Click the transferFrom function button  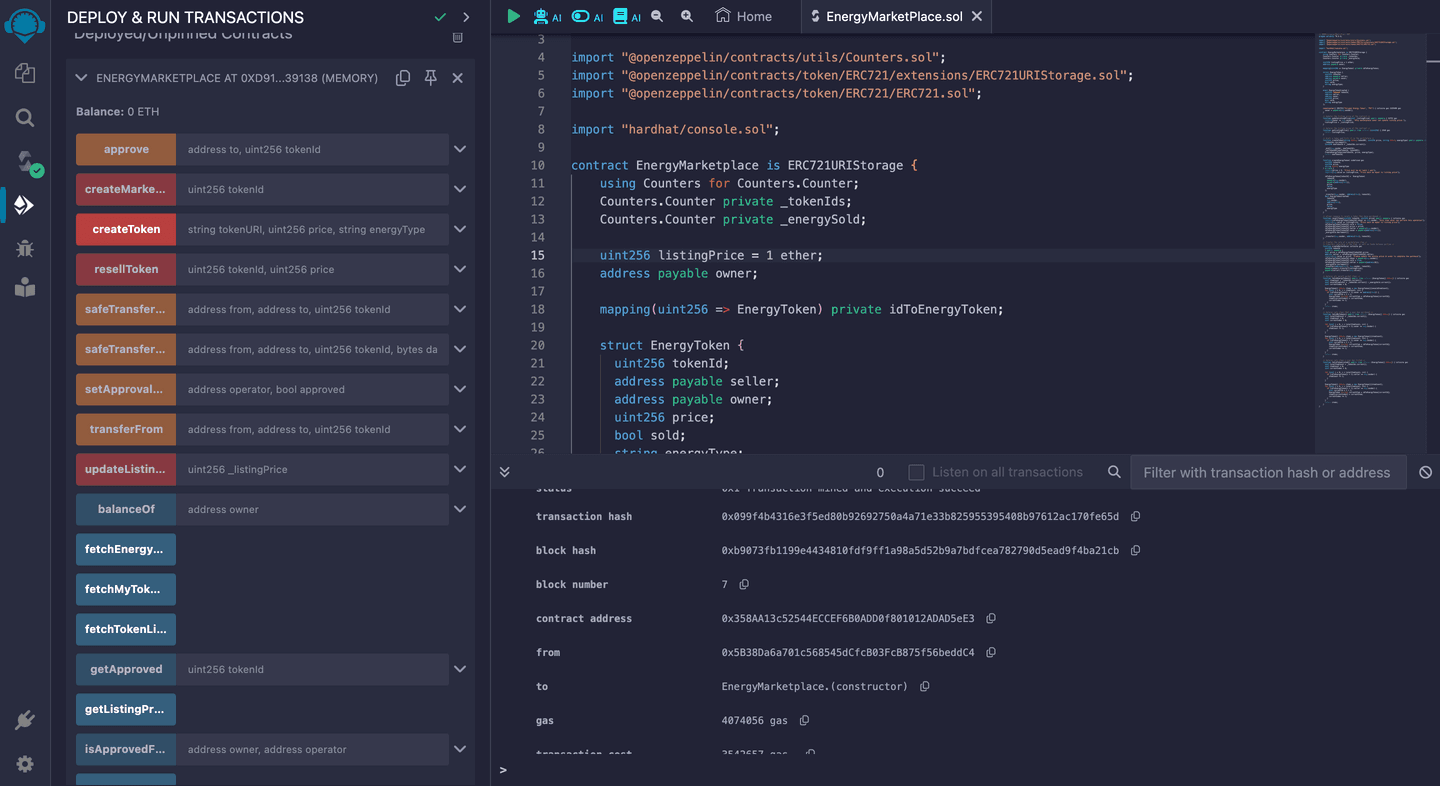click(x=126, y=429)
